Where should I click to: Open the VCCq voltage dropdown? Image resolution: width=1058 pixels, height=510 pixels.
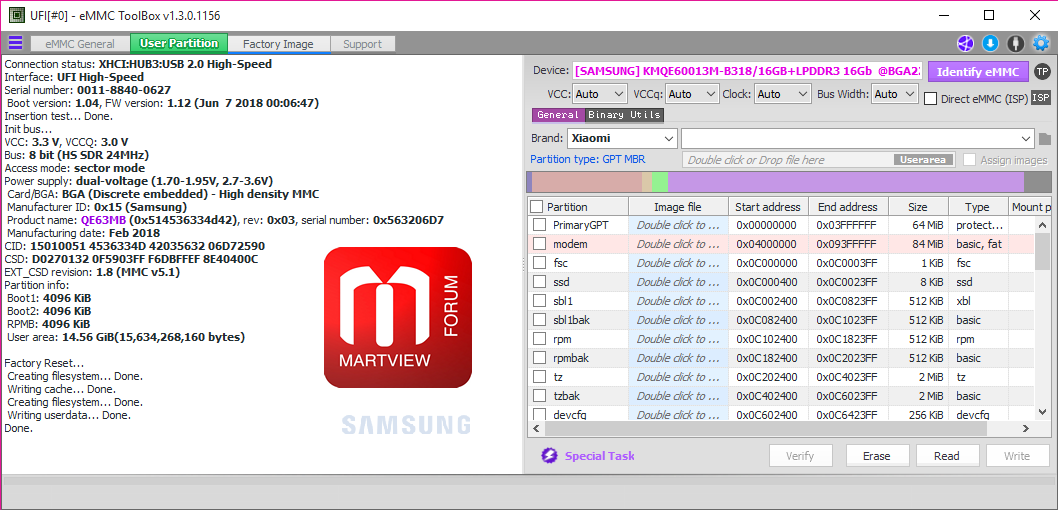pyautogui.click(x=692, y=94)
